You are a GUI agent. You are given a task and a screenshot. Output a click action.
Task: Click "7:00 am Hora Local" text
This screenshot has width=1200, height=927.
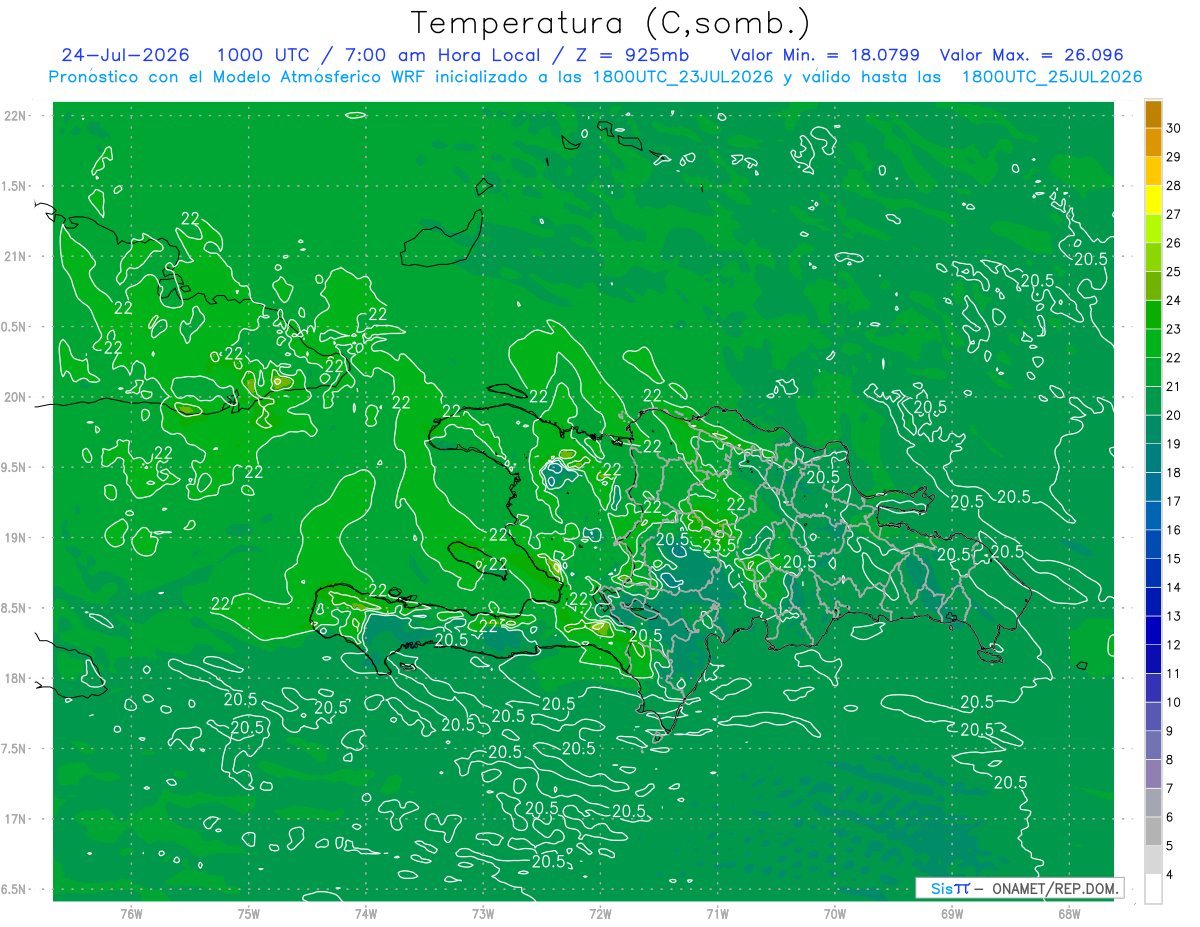(441, 55)
